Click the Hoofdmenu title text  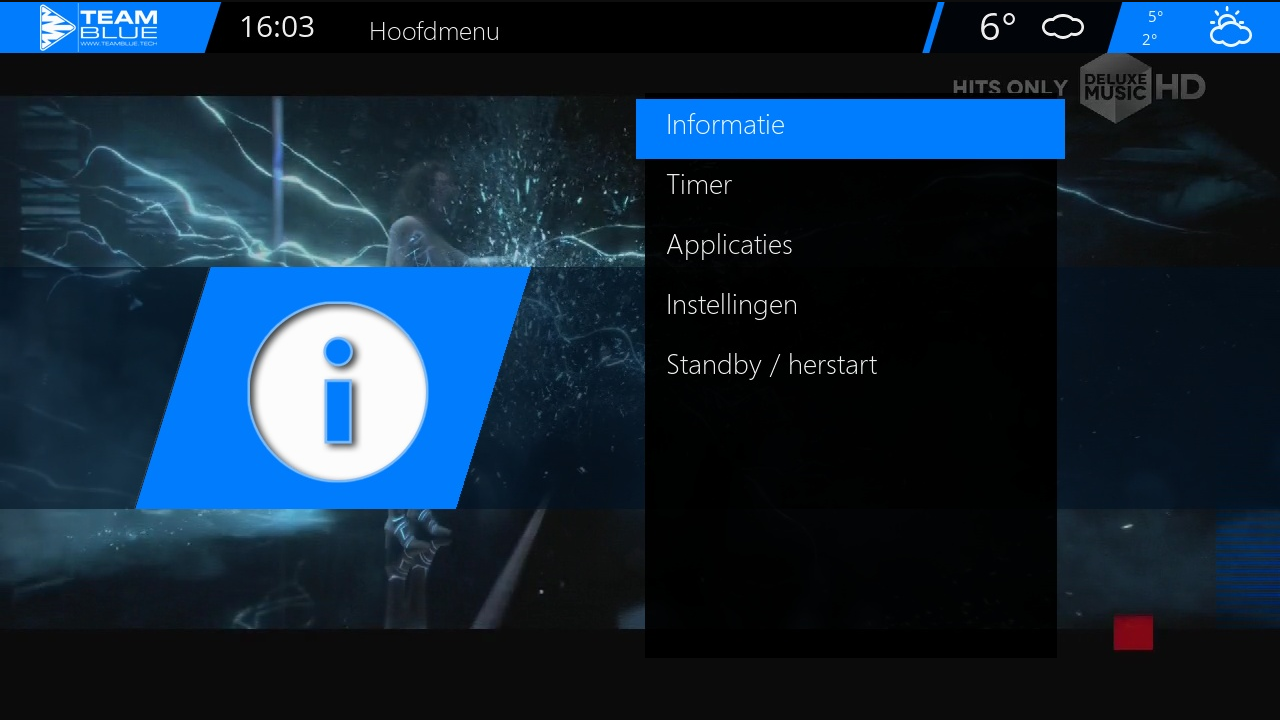[434, 32]
